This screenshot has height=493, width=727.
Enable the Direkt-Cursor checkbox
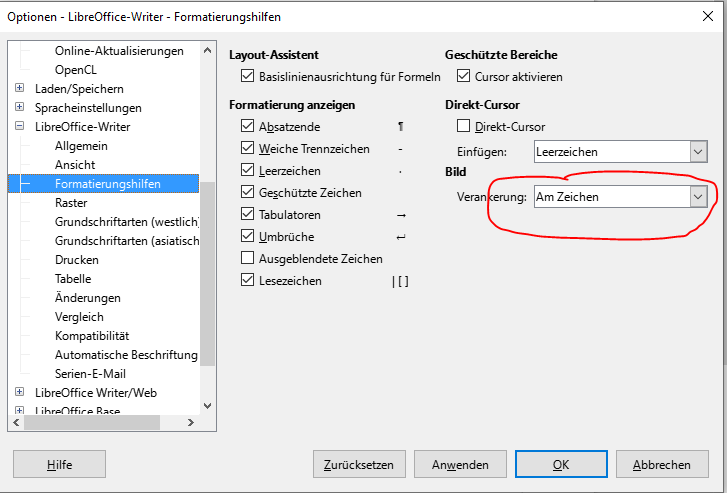463,126
